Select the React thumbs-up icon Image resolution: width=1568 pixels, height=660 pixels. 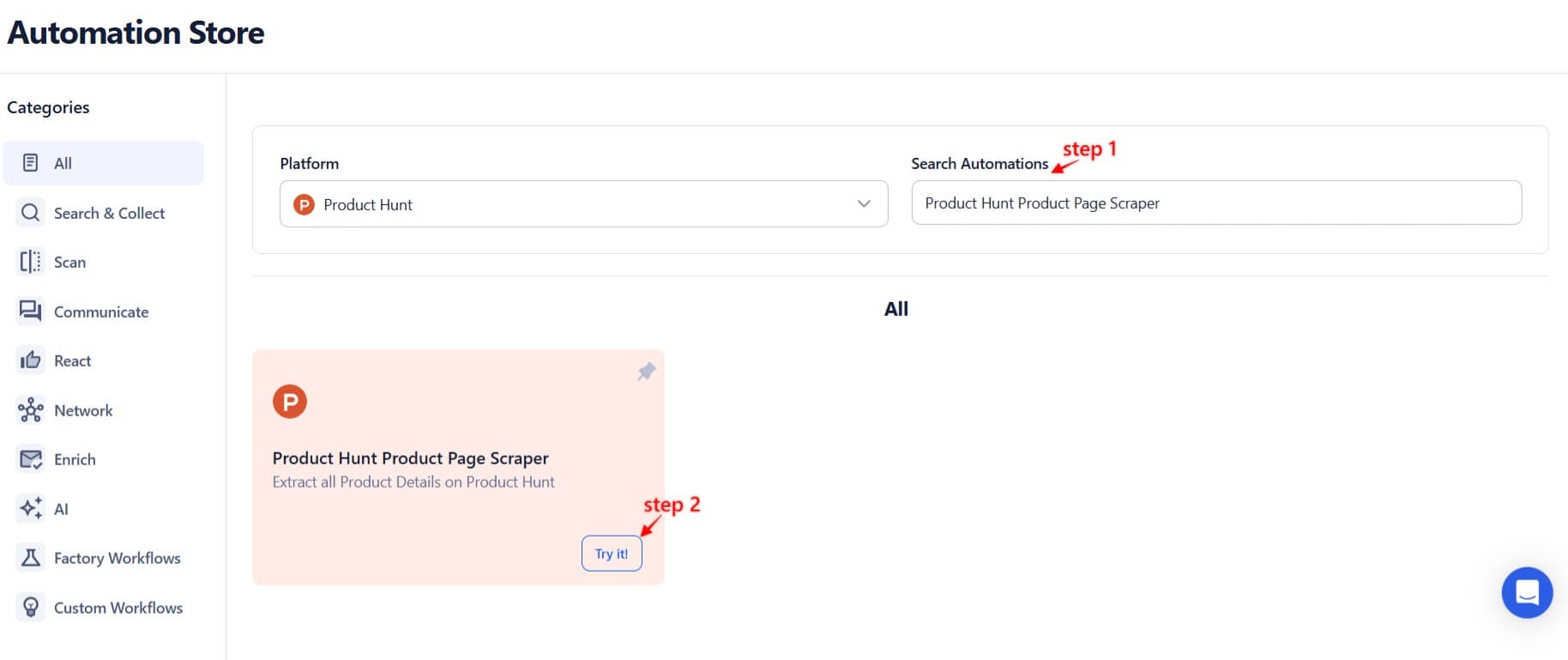(30, 360)
